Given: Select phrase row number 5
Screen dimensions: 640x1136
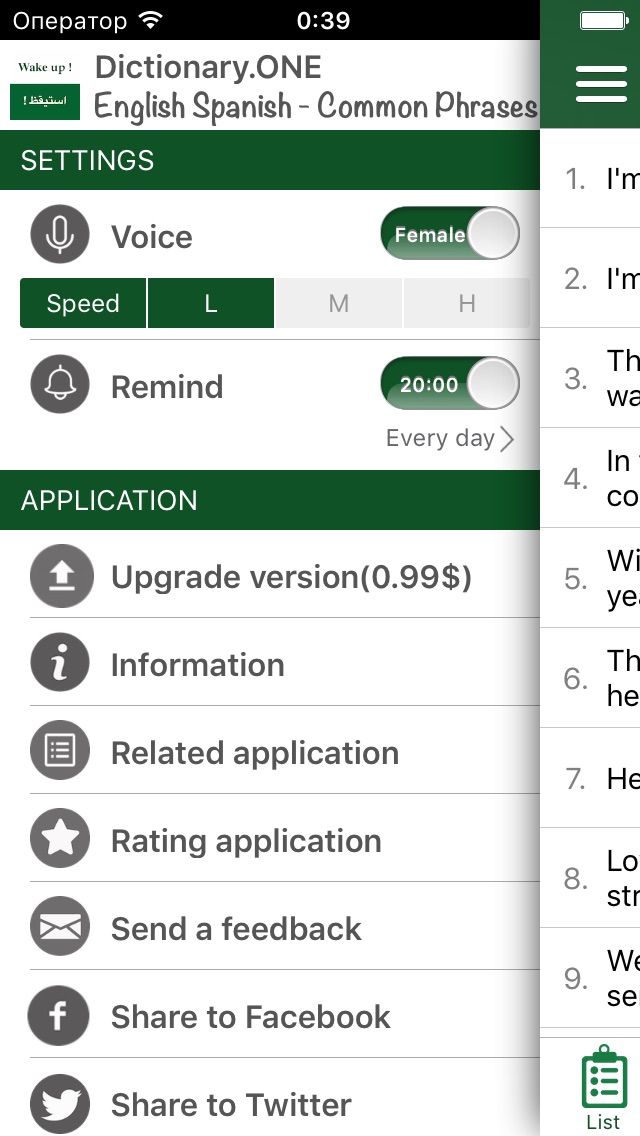Looking at the screenshot, I should (x=590, y=578).
